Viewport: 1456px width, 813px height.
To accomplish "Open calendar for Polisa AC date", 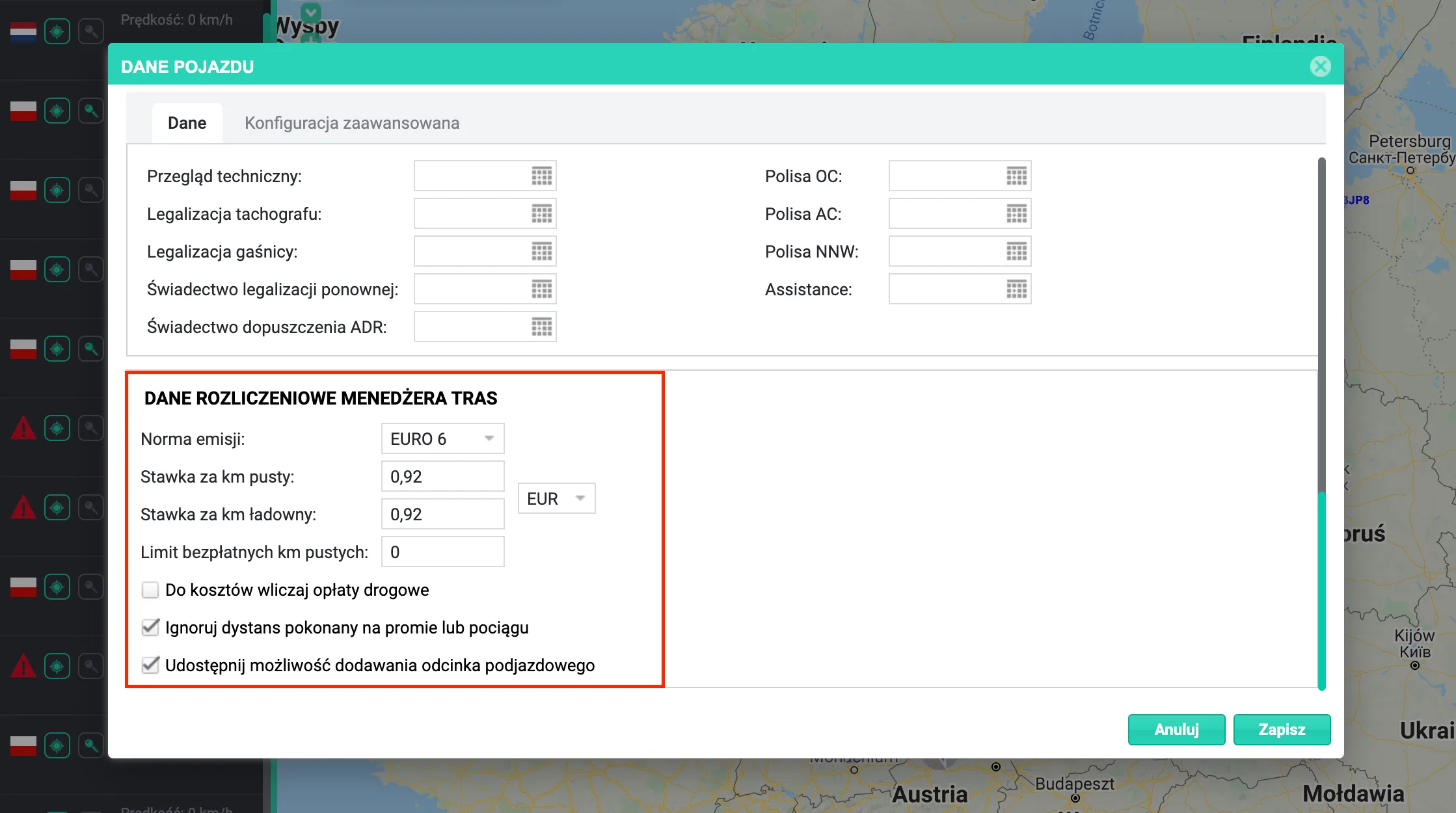I will pyautogui.click(x=1016, y=213).
